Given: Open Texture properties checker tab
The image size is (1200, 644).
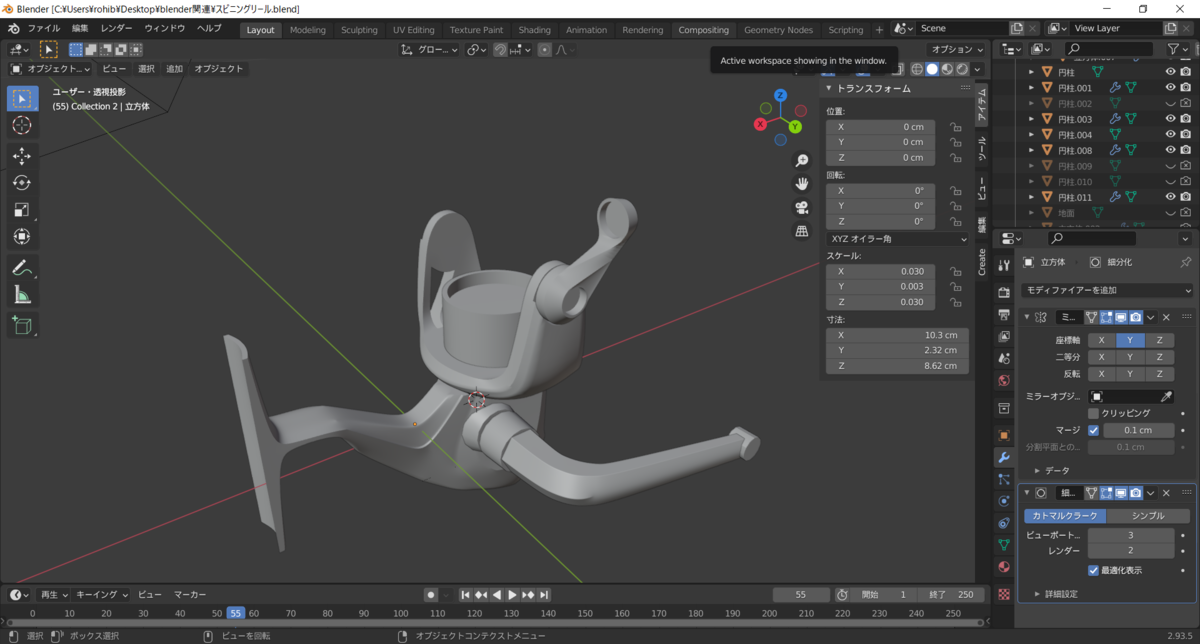Looking at the screenshot, I should tap(1004, 593).
